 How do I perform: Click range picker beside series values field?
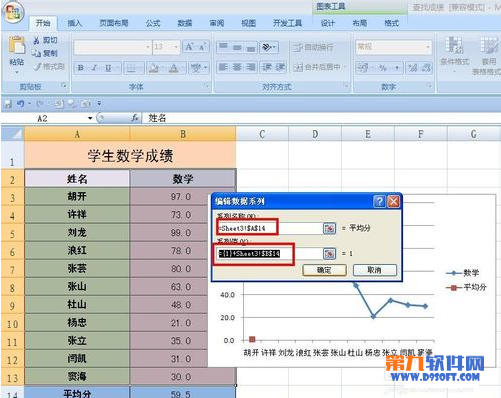pos(329,254)
